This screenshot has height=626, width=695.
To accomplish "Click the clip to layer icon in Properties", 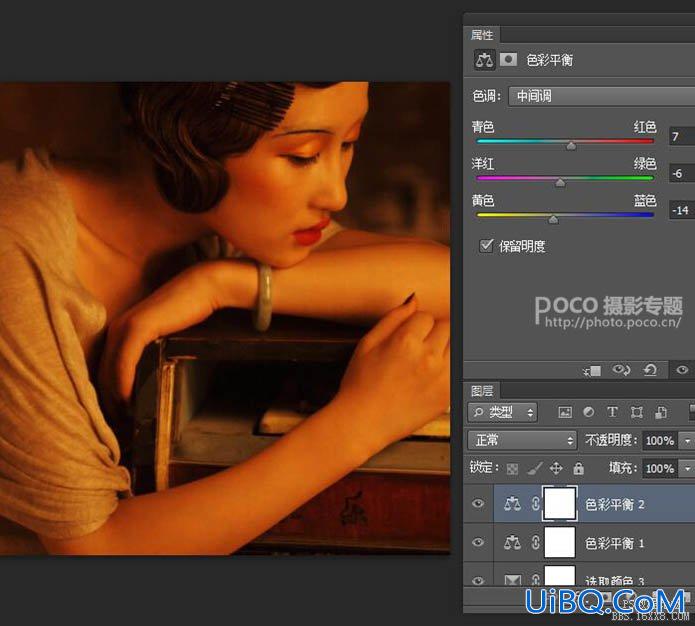I will click(592, 370).
